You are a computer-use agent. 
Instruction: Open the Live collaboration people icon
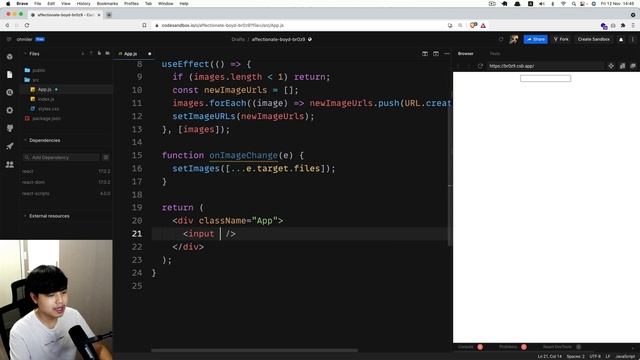pos(10,164)
